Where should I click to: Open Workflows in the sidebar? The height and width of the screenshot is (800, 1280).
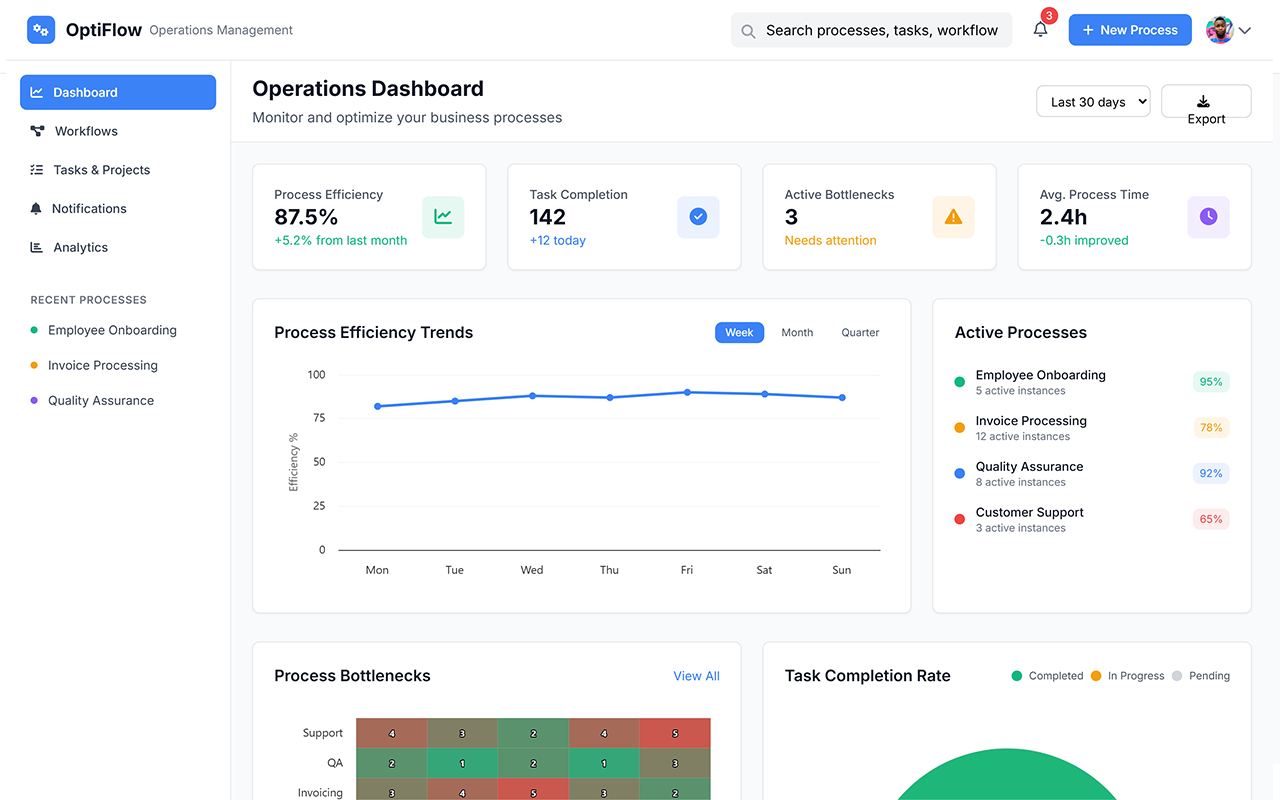pos(118,131)
